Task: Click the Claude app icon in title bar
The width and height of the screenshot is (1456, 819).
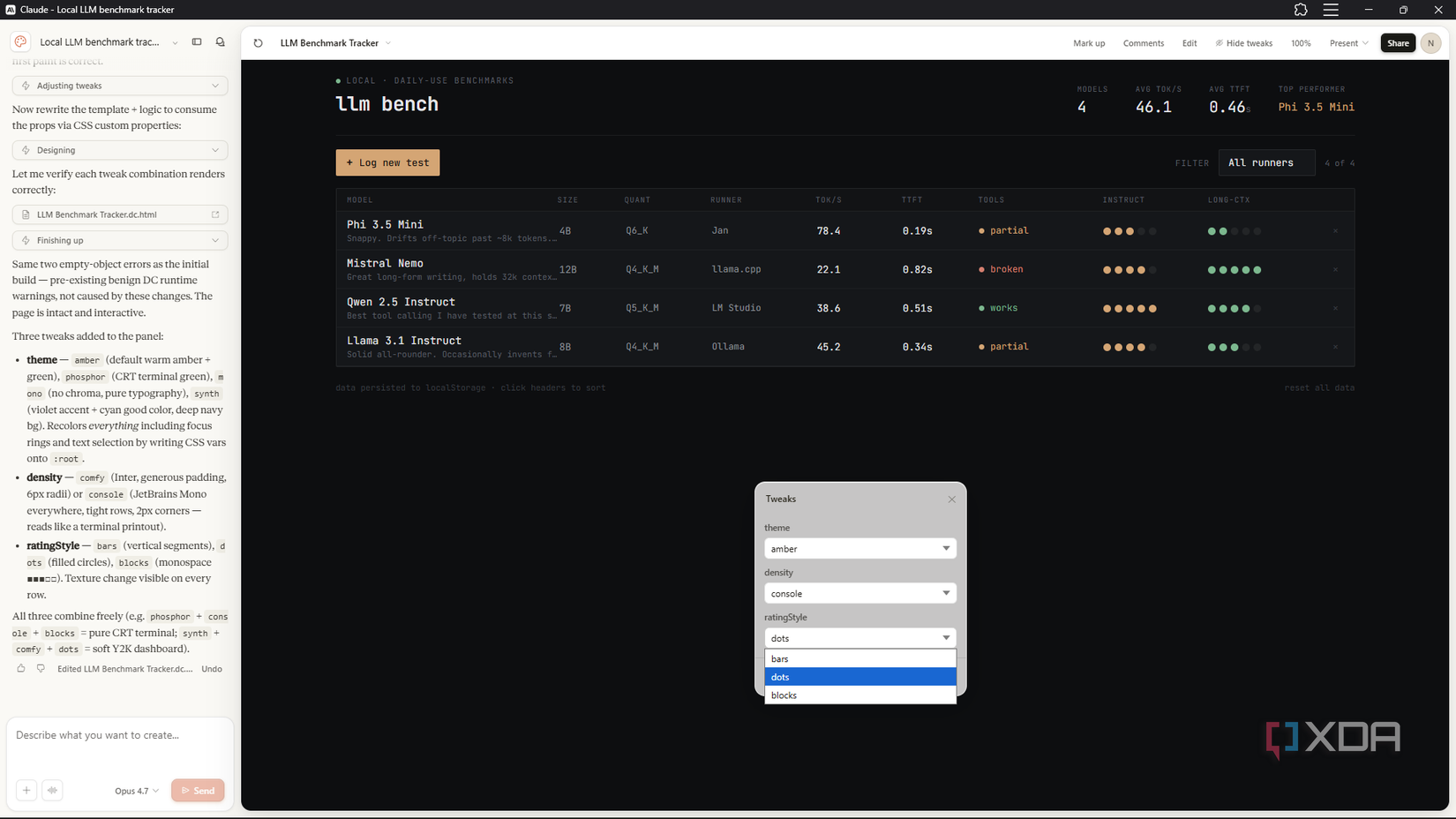Action: [x=11, y=10]
